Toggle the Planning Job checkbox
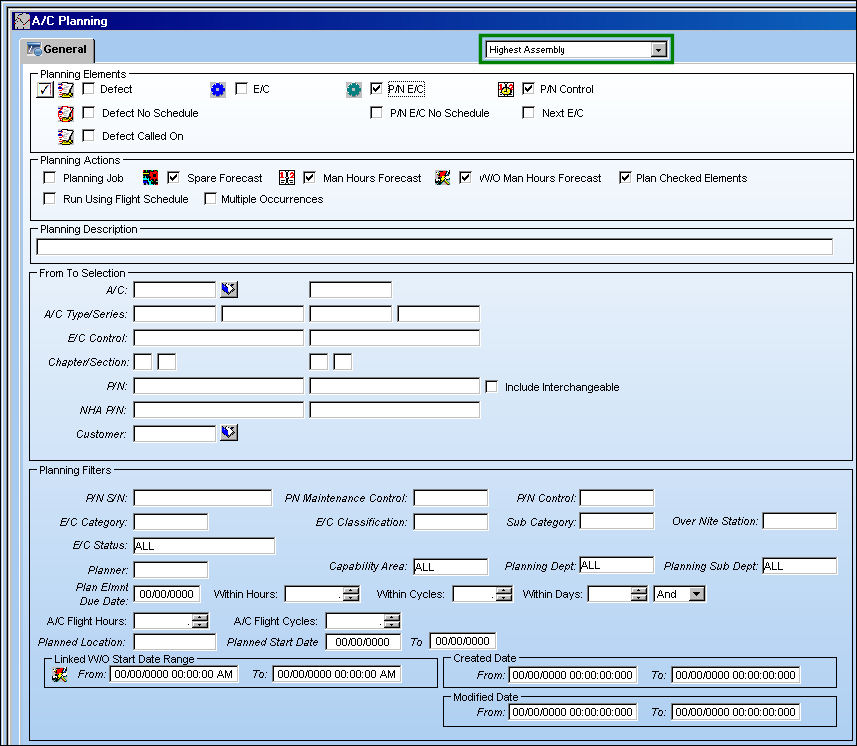 click(50, 178)
